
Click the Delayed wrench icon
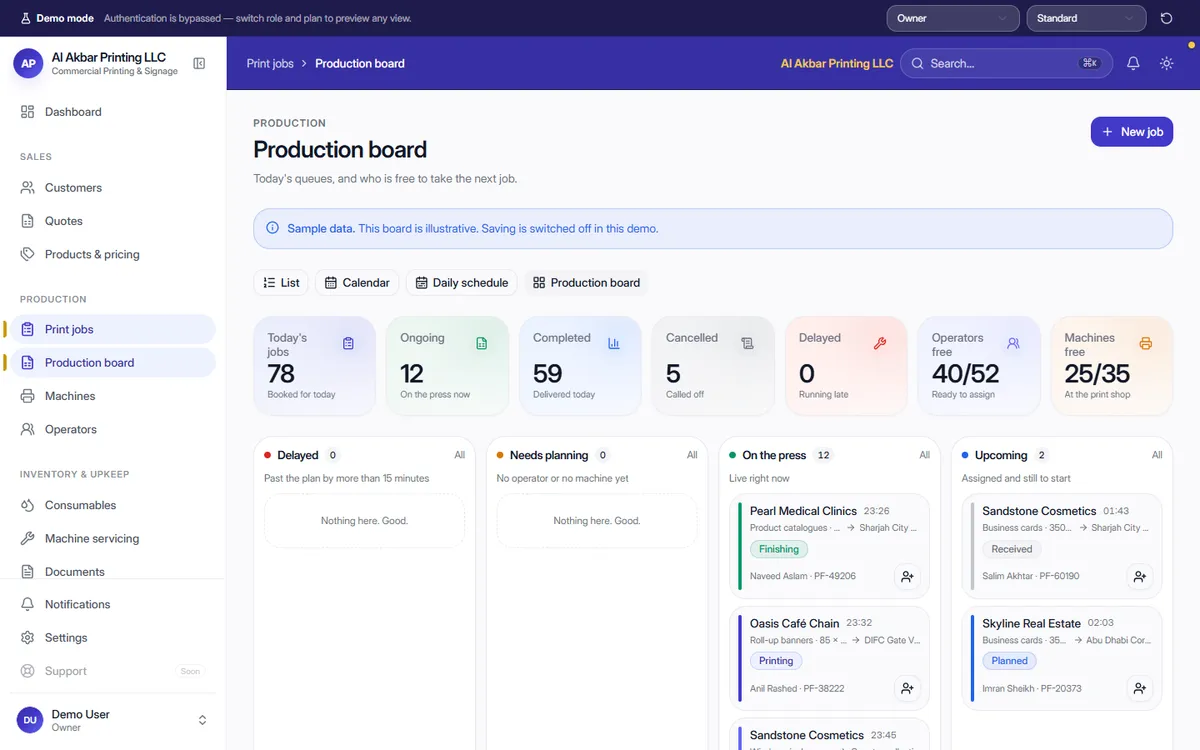[x=880, y=343]
